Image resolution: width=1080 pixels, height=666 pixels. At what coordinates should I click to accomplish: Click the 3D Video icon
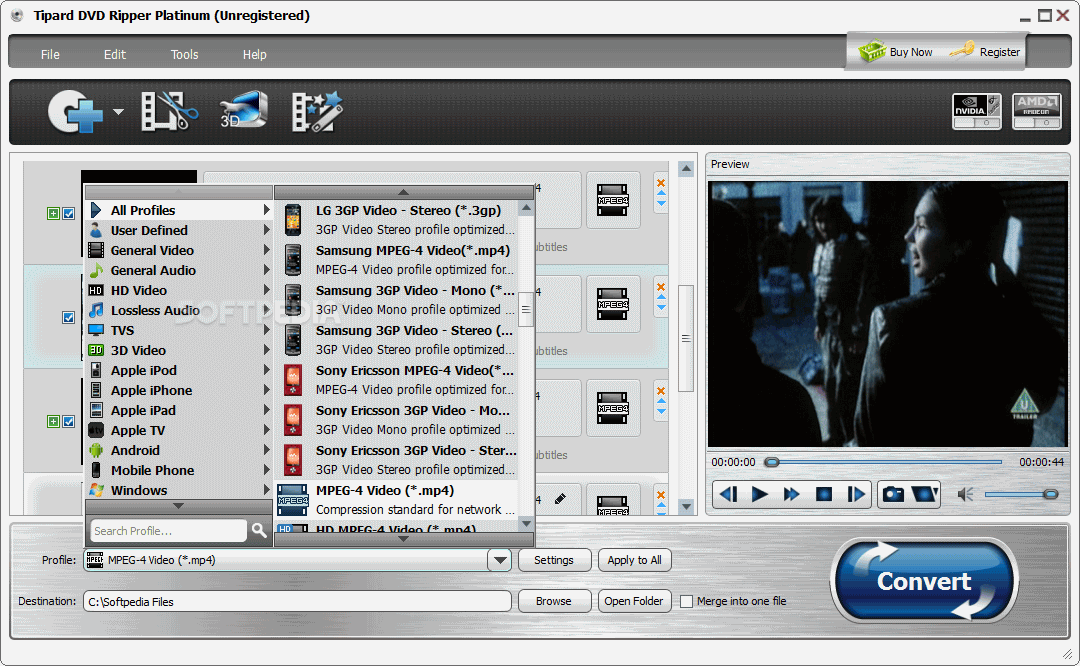[96, 350]
